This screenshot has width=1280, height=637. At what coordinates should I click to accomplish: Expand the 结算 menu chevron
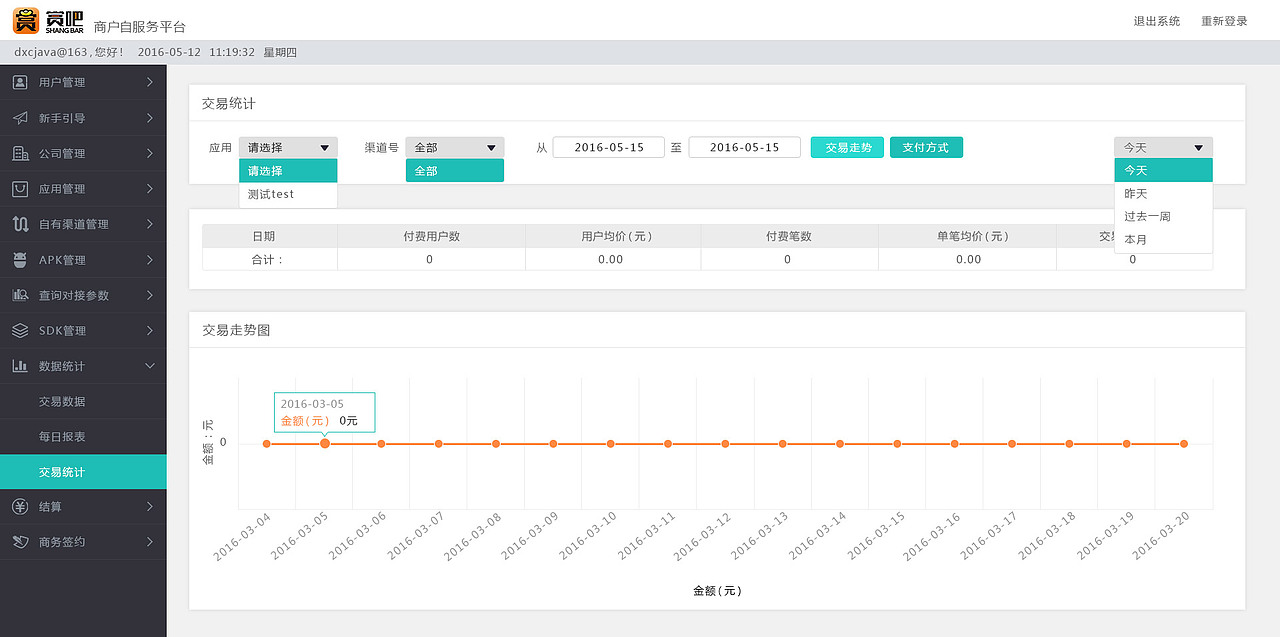pyautogui.click(x=150, y=507)
